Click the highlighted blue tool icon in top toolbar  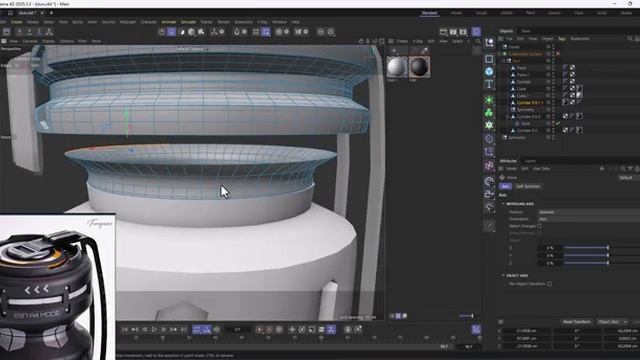point(171,31)
